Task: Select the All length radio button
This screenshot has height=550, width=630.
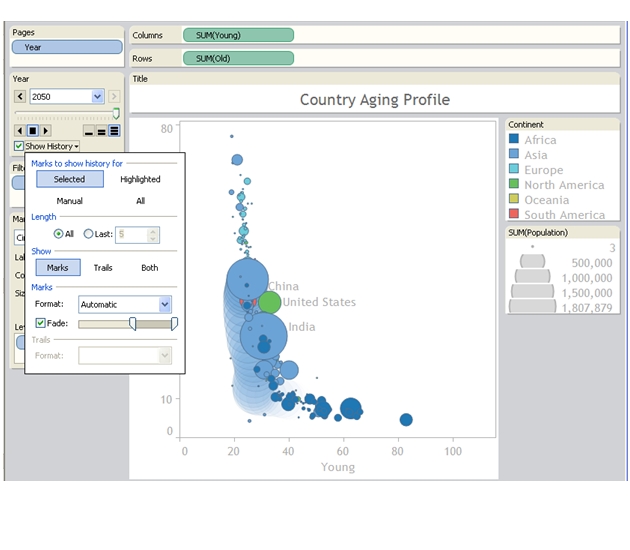Action: (59, 234)
